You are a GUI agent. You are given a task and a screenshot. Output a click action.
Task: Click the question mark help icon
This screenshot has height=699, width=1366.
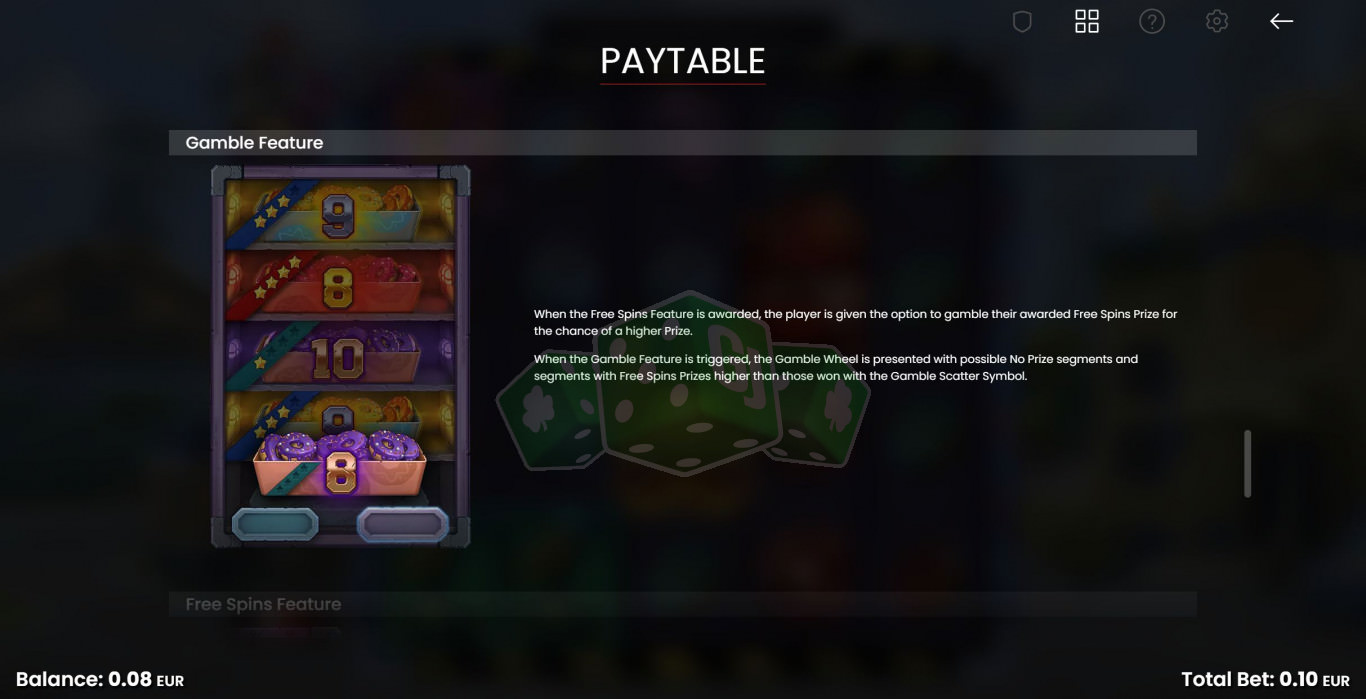(x=1152, y=21)
